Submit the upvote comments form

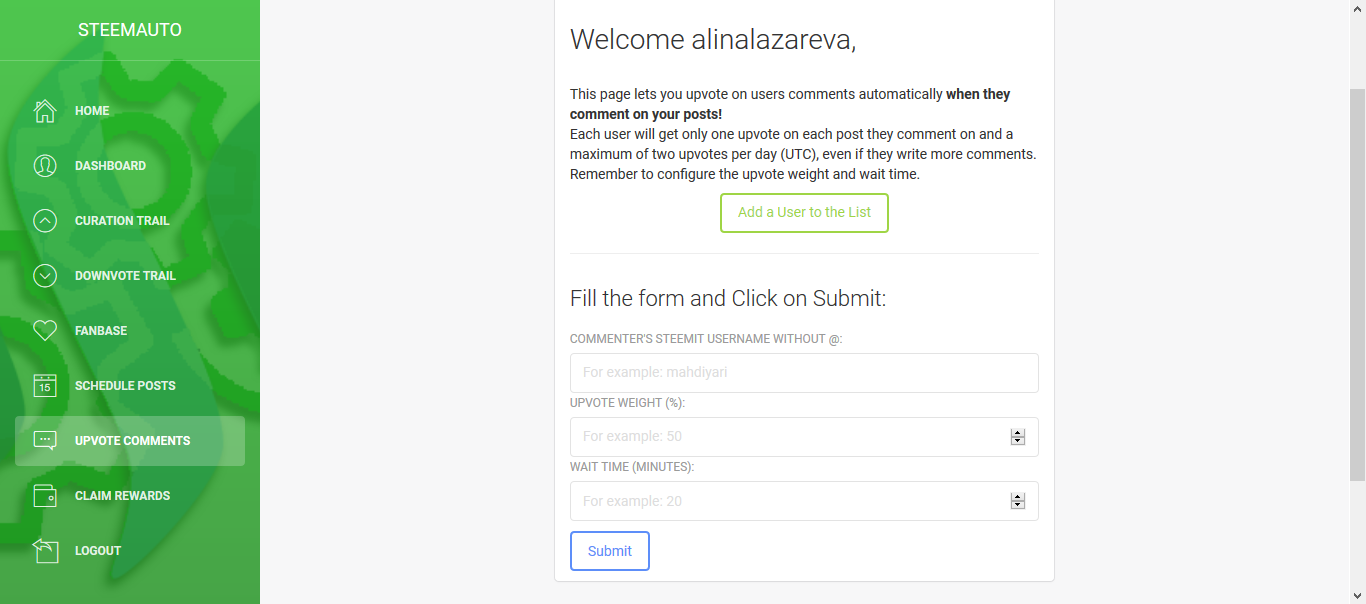tap(610, 551)
